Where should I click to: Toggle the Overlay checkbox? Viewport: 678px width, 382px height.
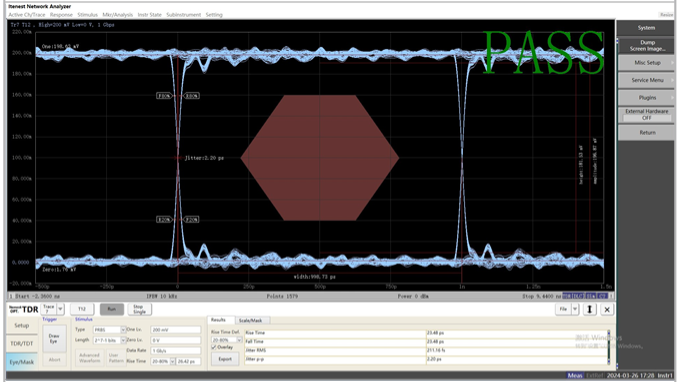(214, 347)
